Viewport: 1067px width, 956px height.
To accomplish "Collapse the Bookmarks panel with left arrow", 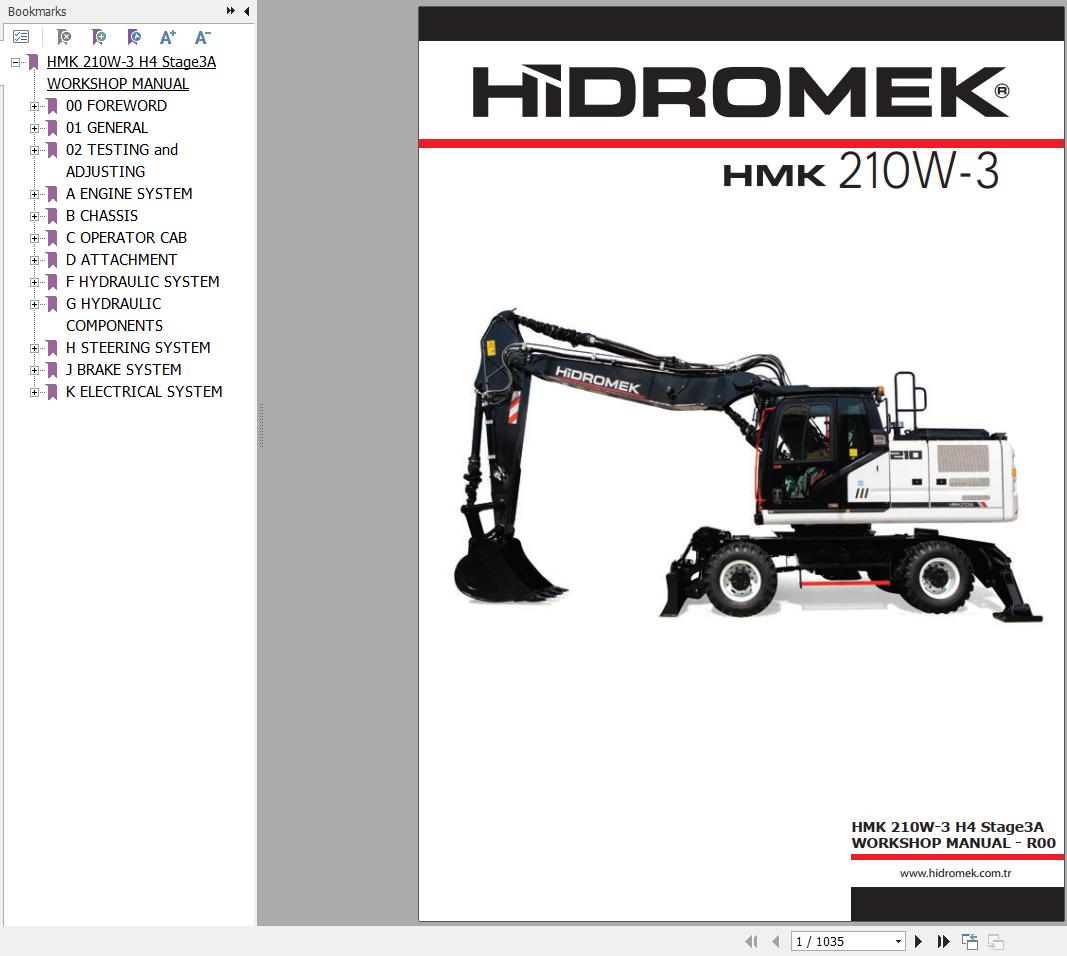I will point(246,11).
